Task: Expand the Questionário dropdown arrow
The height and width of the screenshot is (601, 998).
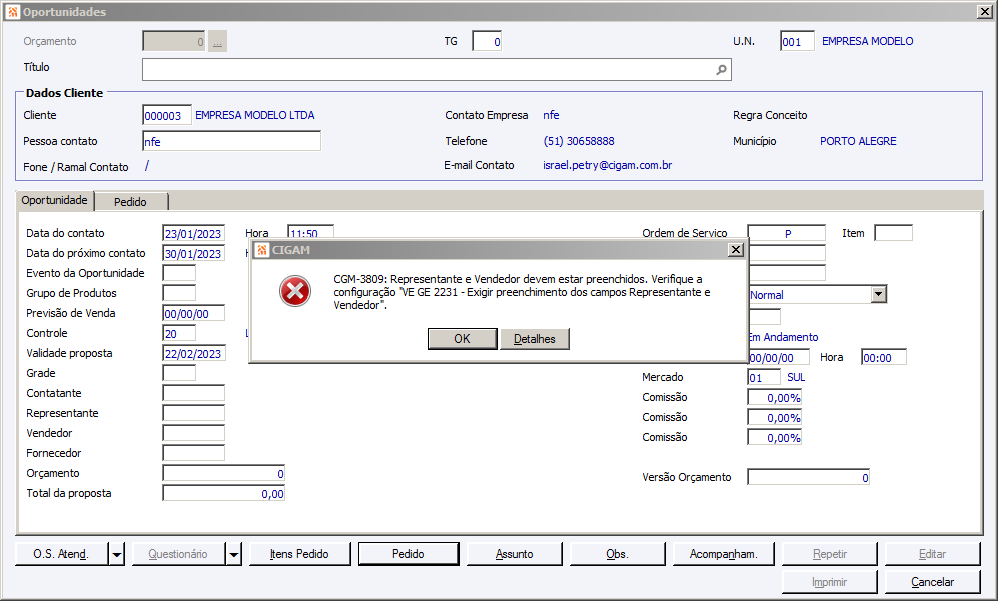Action: 234,555
